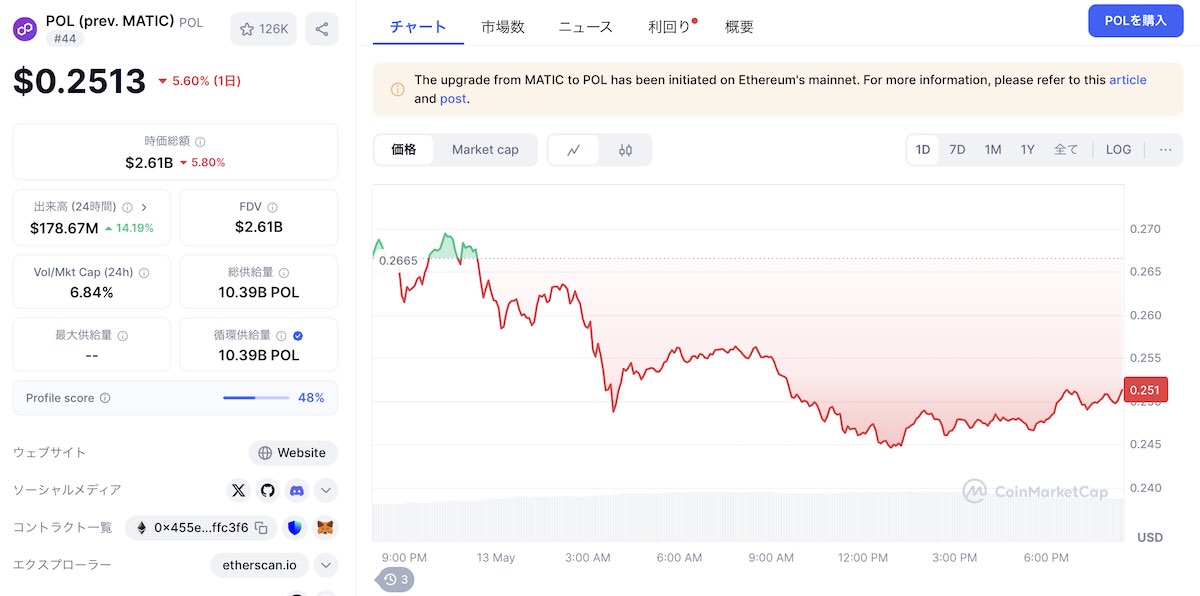Click the blue shield wallet icon
Screen dimensions: 1200x596
click(295, 527)
